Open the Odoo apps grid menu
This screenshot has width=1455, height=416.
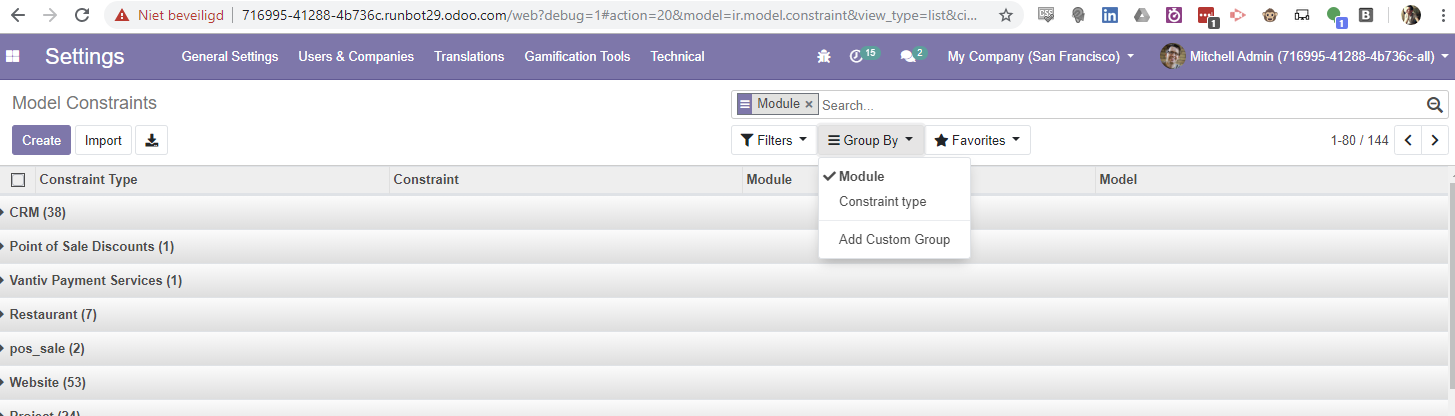(13, 57)
